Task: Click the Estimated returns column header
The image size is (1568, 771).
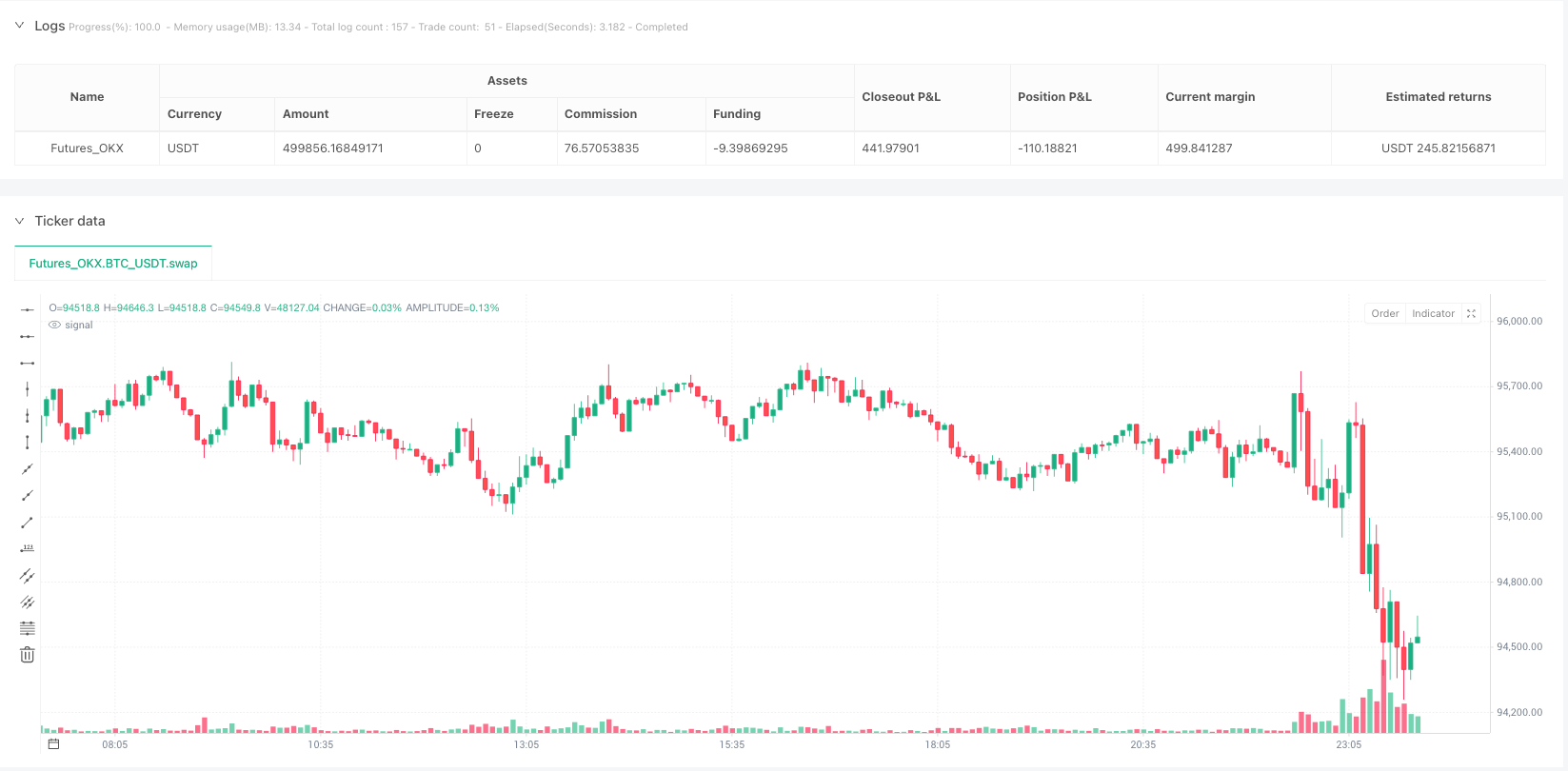Action: [x=1438, y=97]
